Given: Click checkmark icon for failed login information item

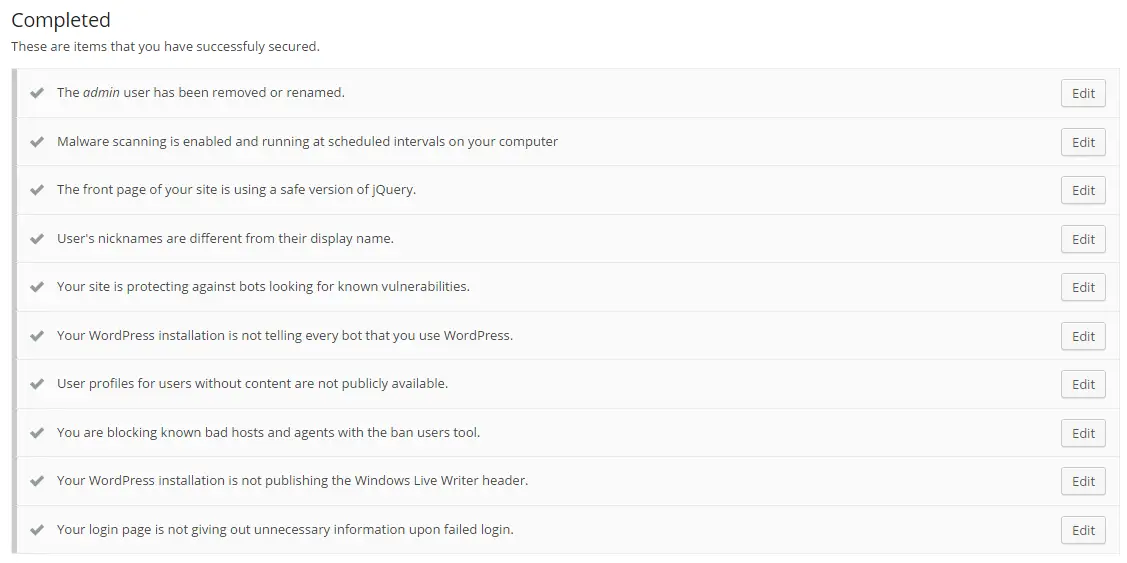Looking at the screenshot, I should 37,530.
